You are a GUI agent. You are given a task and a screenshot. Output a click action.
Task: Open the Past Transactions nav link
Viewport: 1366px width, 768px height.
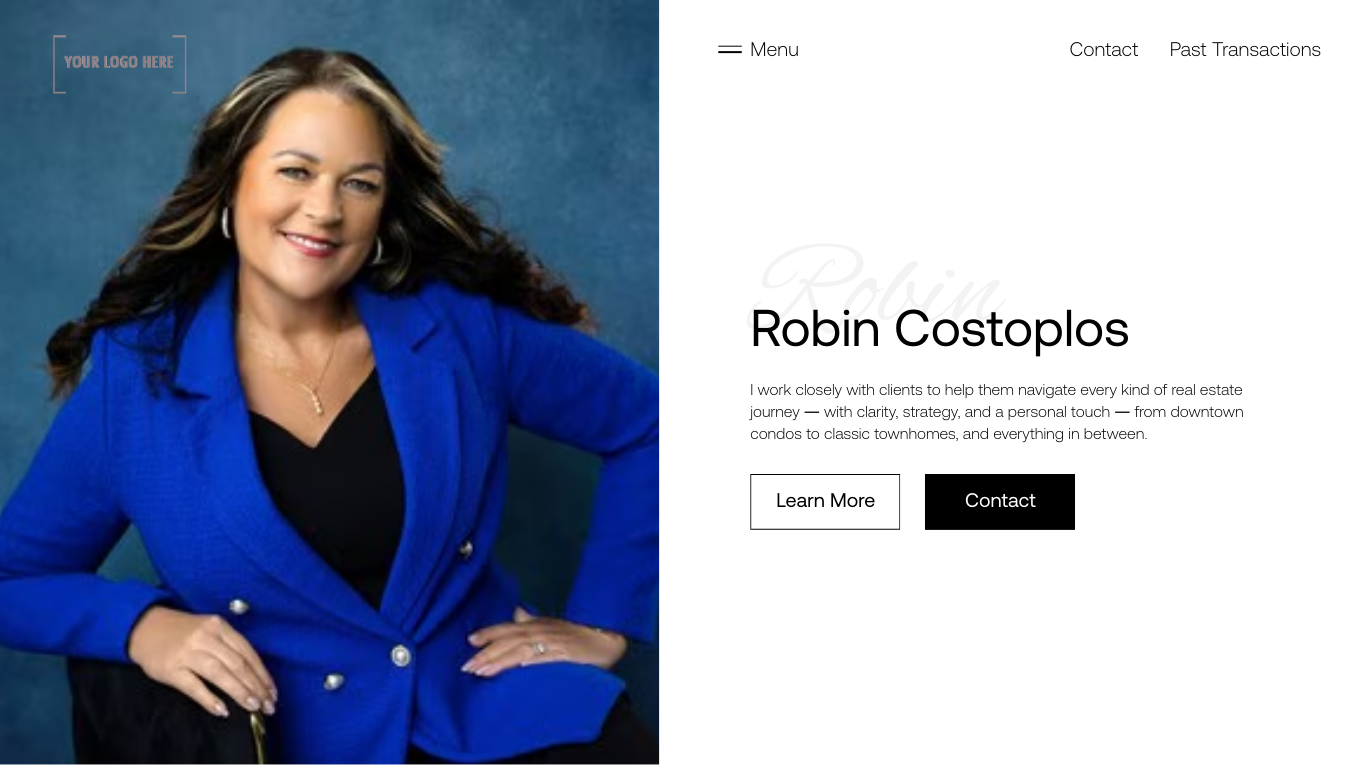click(x=1245, y=49)
